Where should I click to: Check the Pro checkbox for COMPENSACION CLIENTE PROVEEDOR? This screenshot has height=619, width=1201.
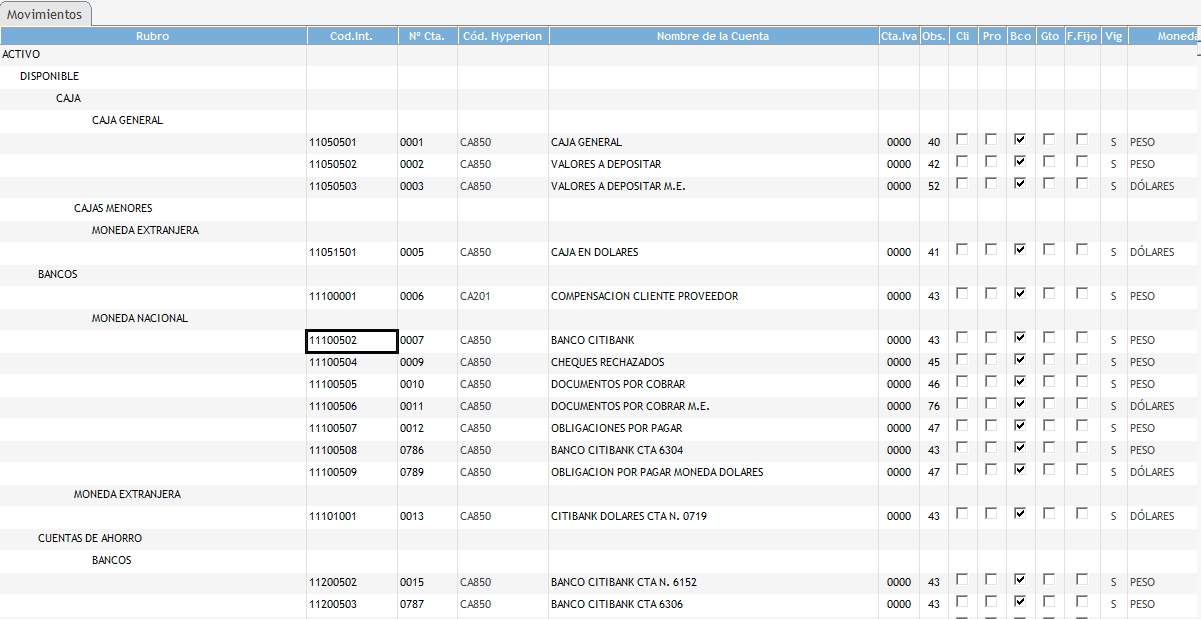coord(991,294)
